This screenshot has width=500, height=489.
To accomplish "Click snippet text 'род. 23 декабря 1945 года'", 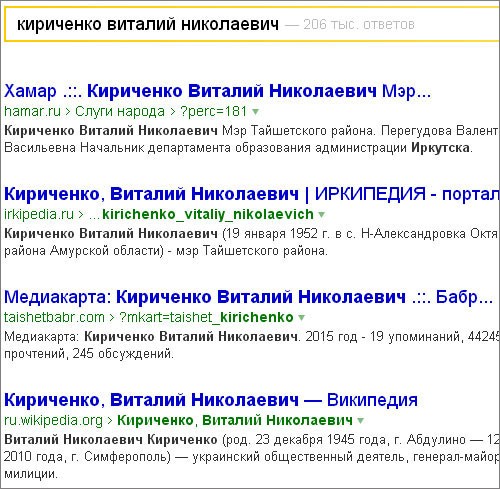I will tap(306, 440).
